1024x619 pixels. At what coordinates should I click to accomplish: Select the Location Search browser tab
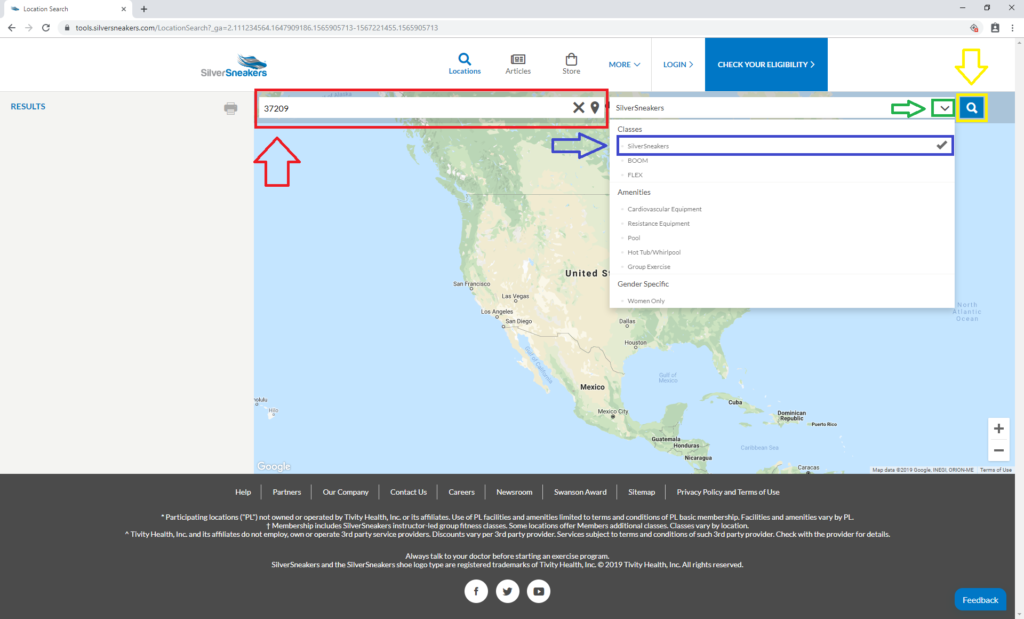(x=68, y=9)
